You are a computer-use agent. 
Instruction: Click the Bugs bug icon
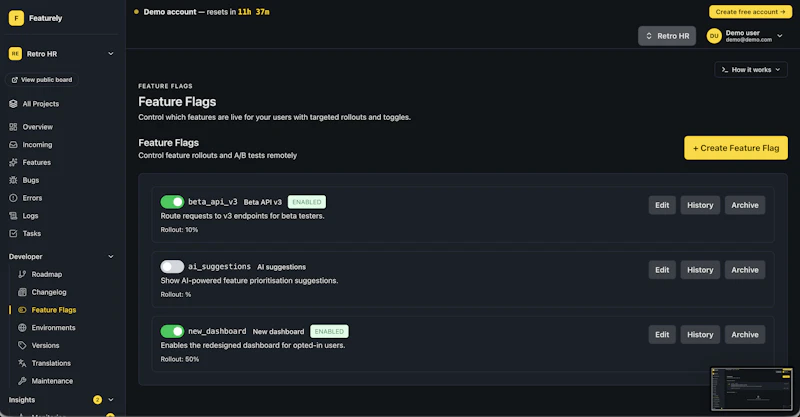(x=13, y=180)
